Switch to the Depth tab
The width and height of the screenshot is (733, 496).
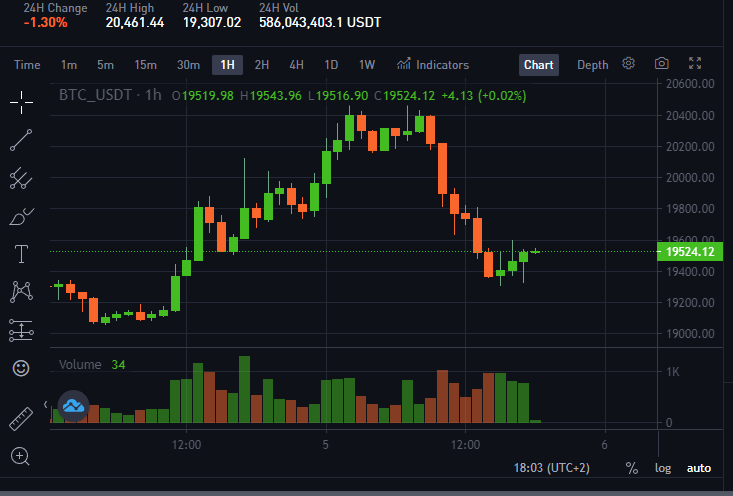pyautogui.click(x=593, y=65)
